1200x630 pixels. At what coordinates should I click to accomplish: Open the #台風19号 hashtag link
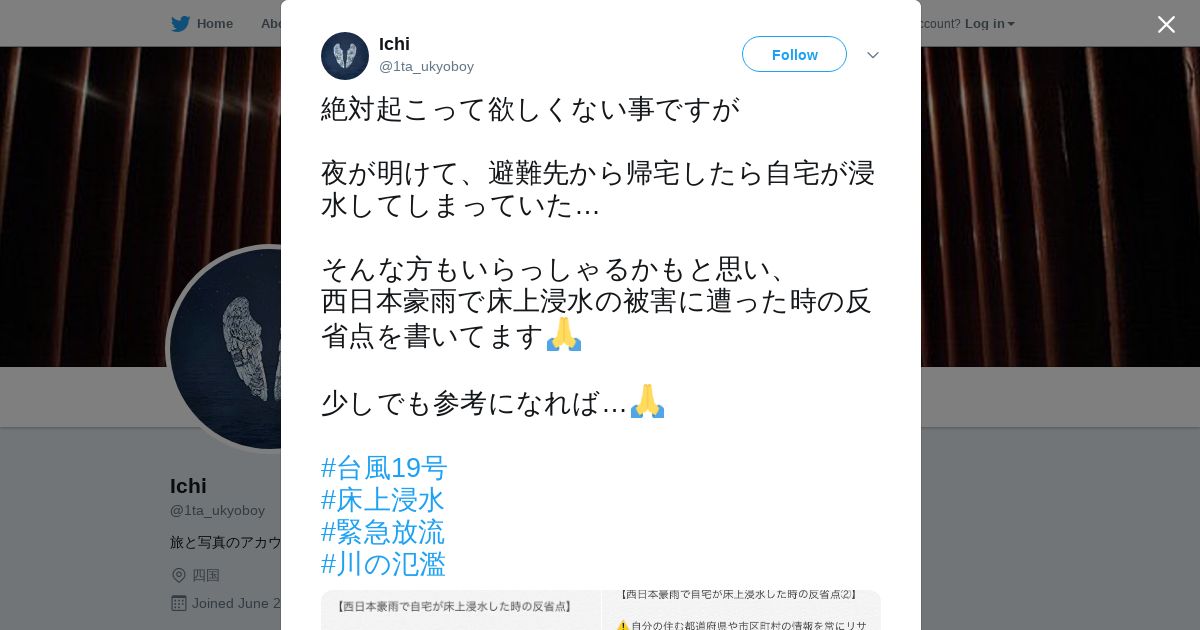[384, 468]
